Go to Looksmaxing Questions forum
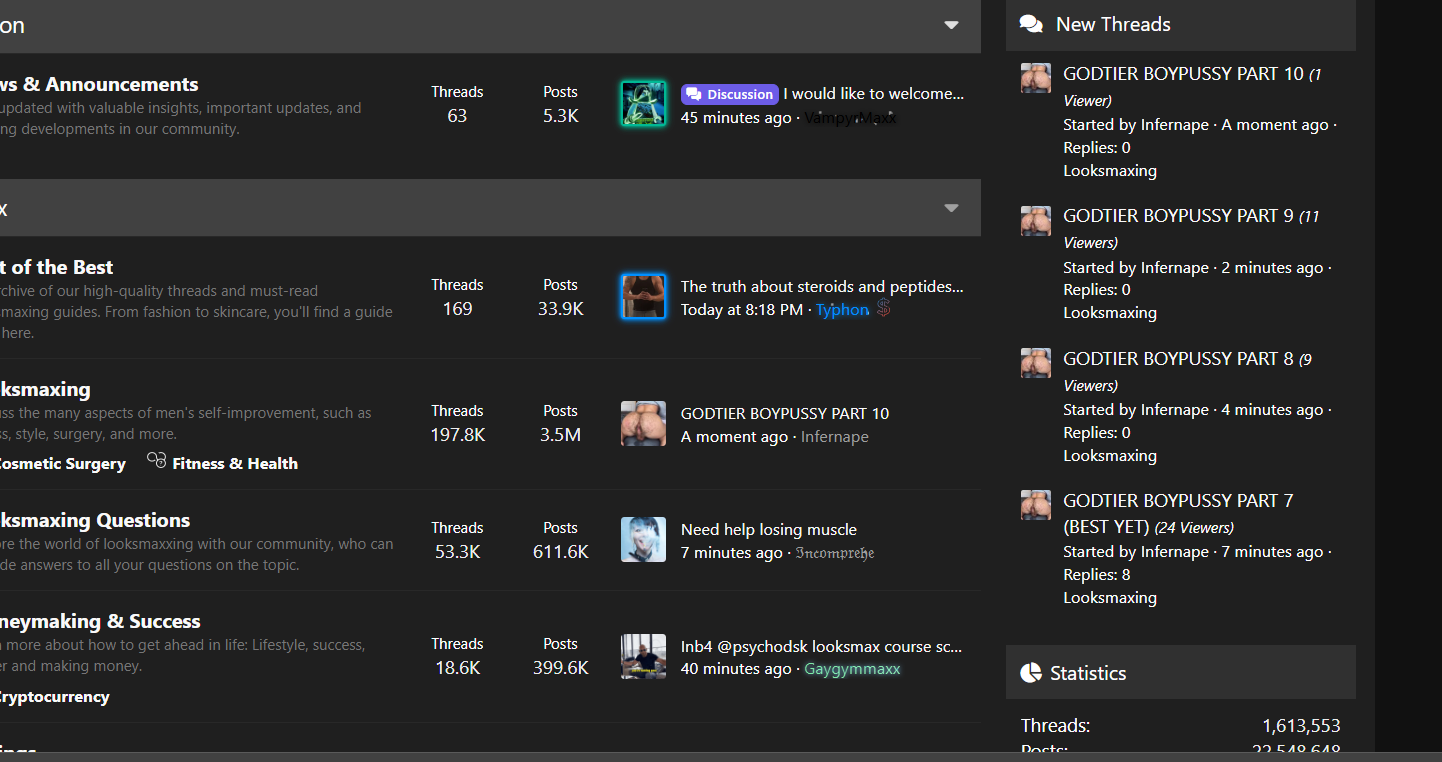Viewport: 1442px width, 762px height. 94,520
